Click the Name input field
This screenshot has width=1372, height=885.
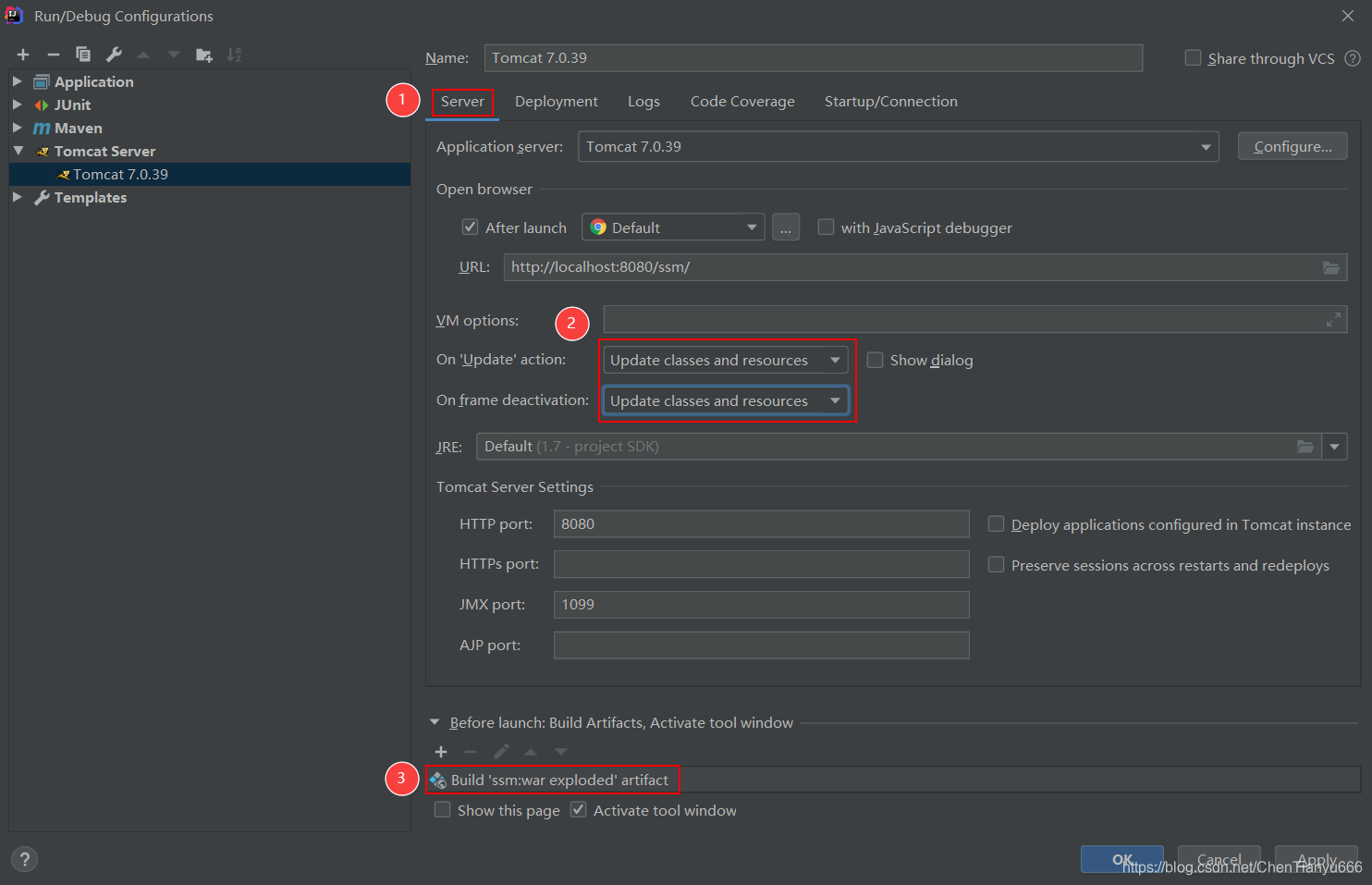tap(814, 58)
